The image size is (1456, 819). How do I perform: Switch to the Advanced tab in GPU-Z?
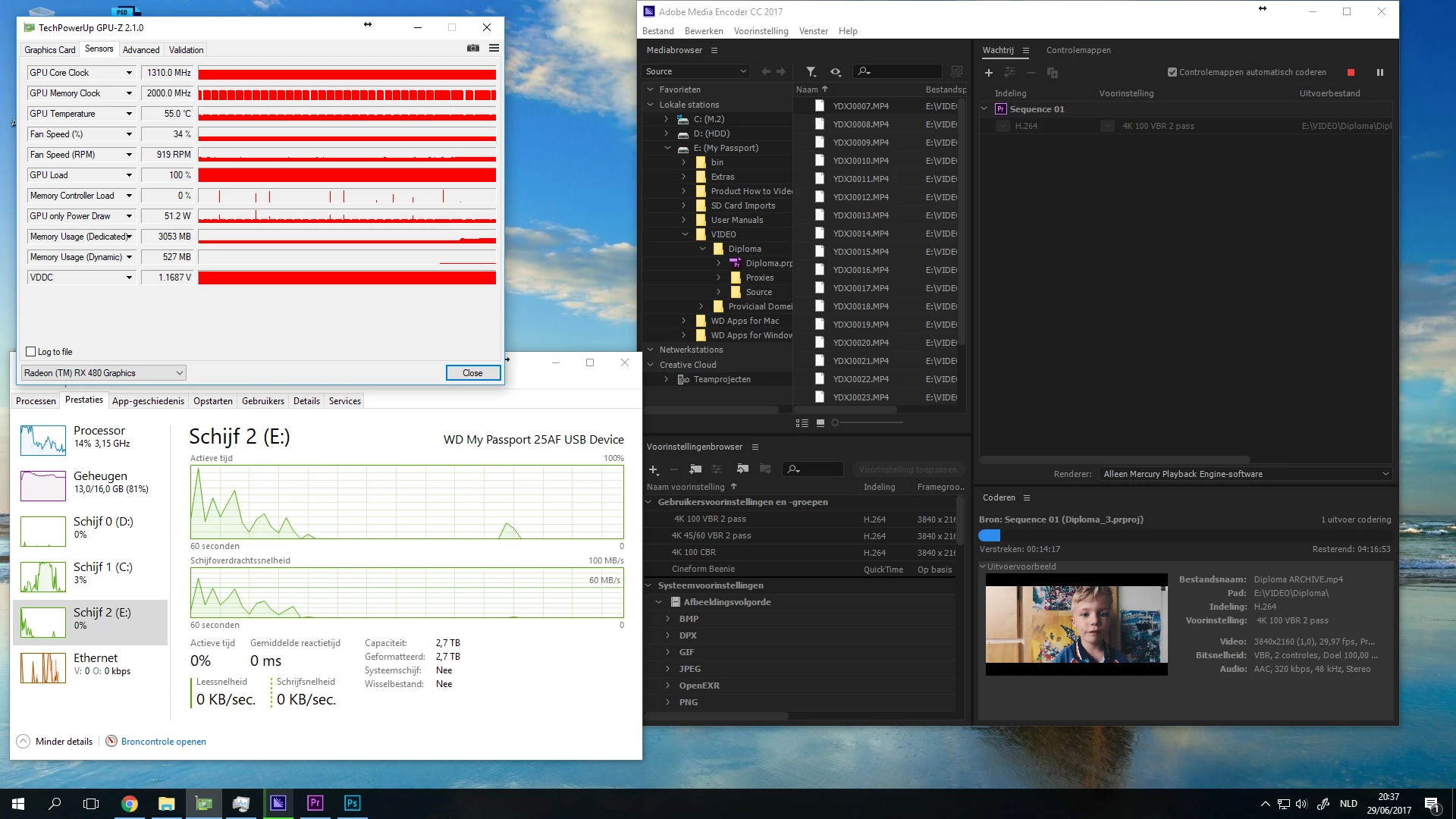141,50
